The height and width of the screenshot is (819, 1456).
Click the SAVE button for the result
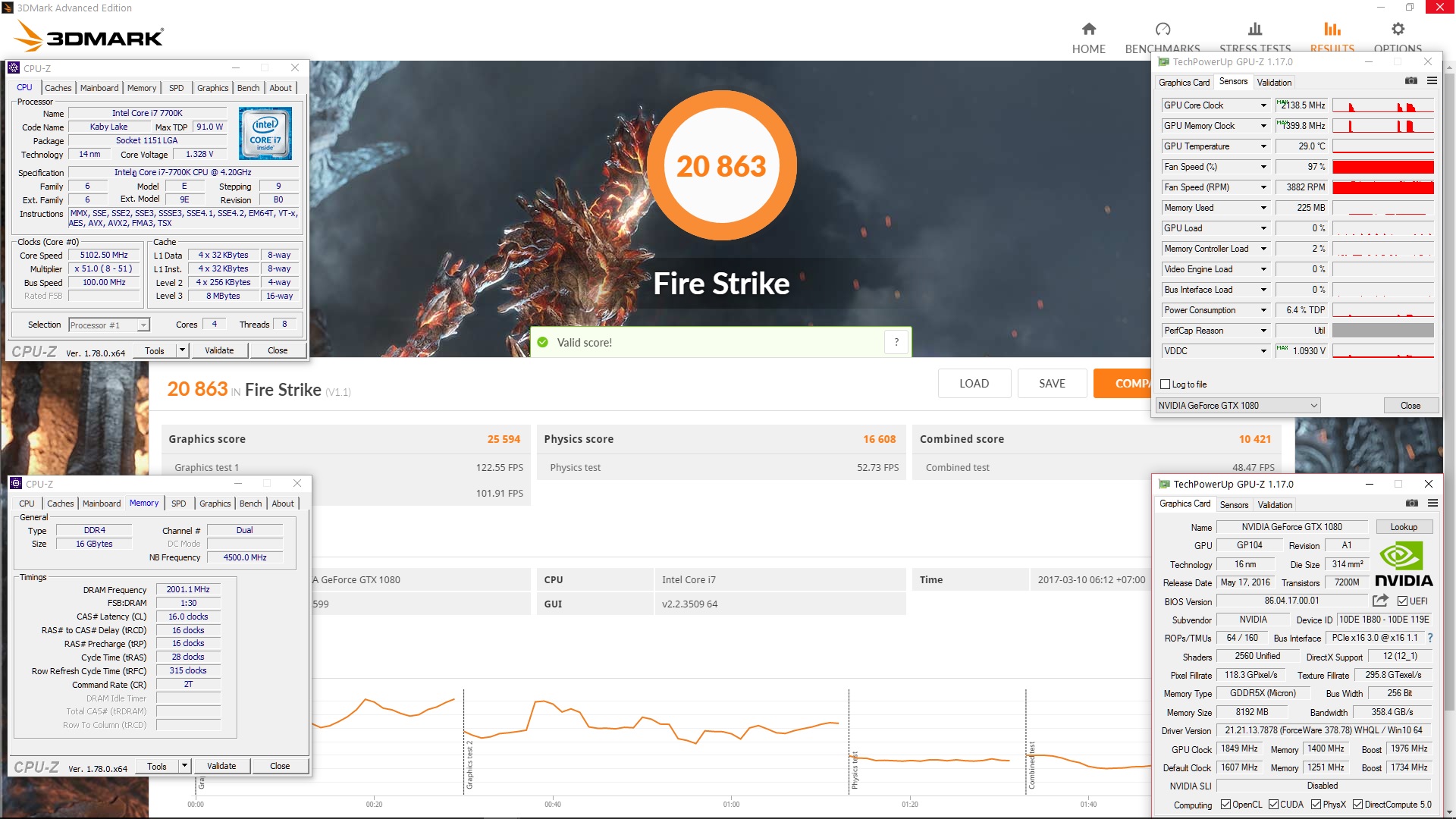click(x=1052, y=384)
